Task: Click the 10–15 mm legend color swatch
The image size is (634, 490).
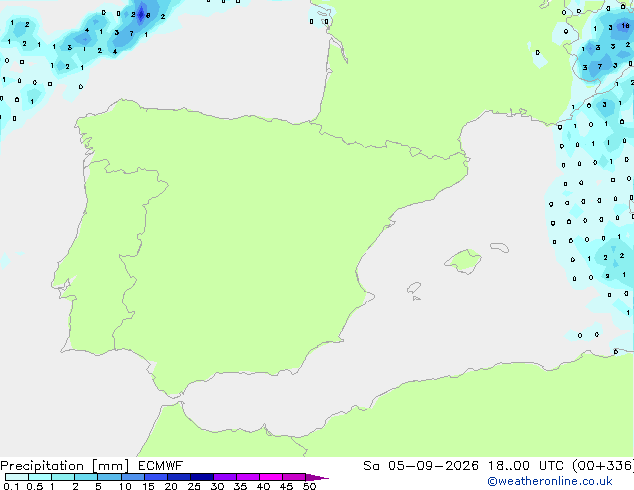Action: [x=132, y=477]
